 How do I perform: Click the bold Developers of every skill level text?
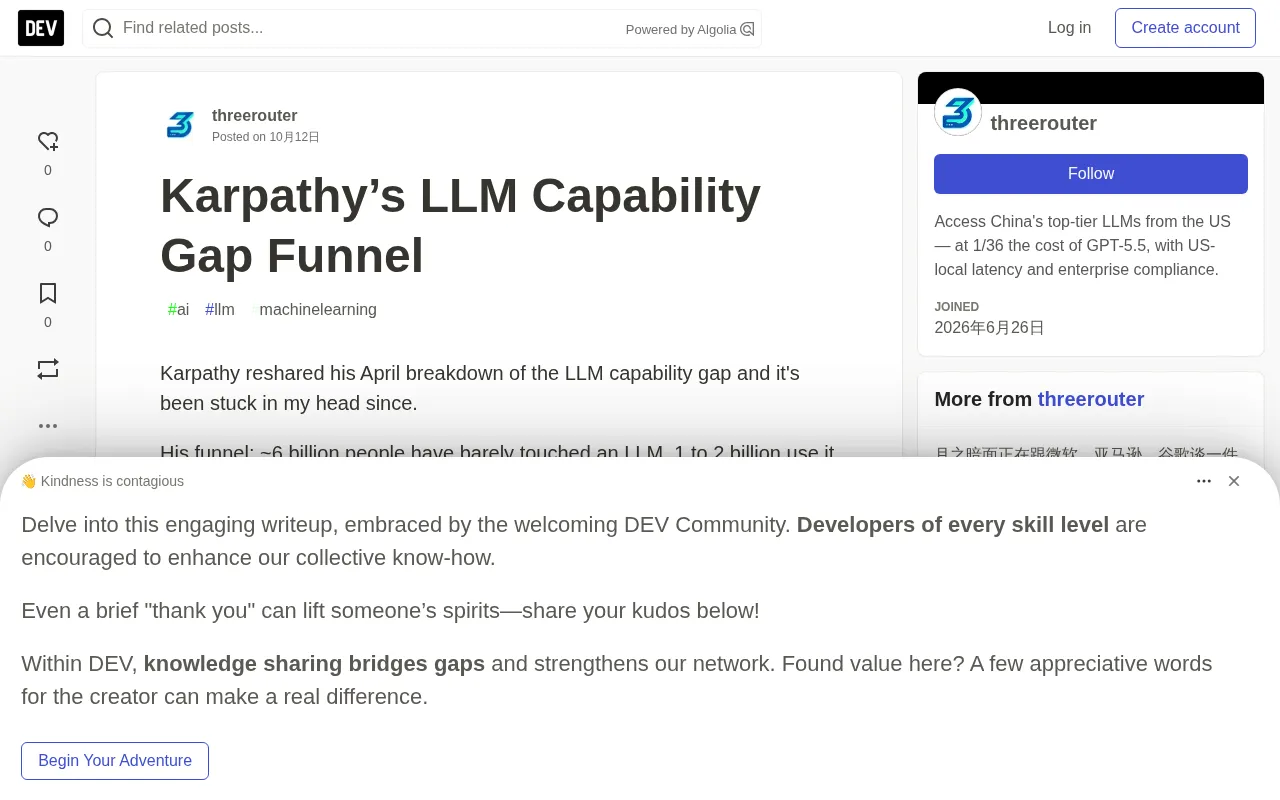point(953,525)
